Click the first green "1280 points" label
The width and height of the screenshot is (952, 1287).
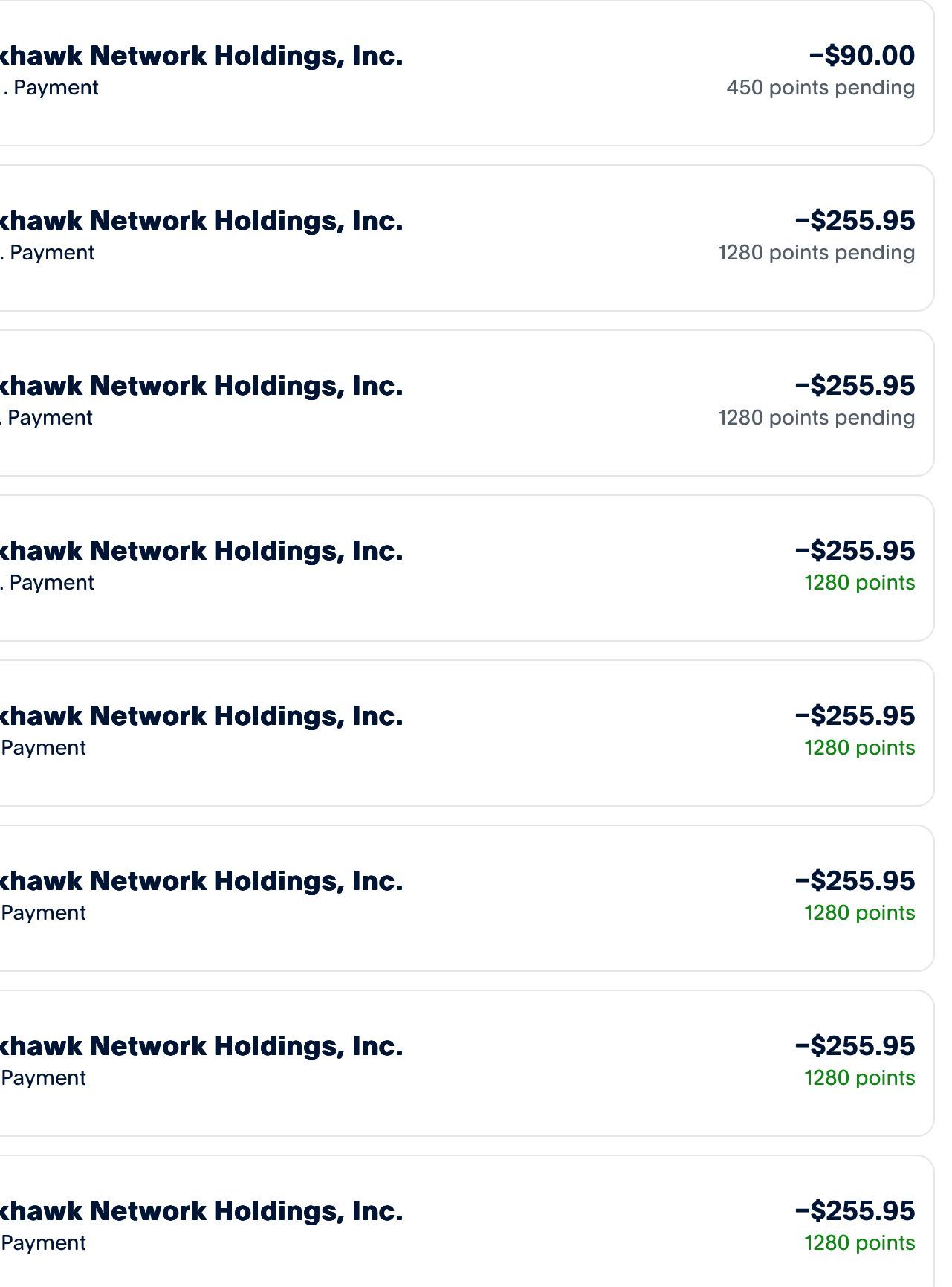point(859,583)
